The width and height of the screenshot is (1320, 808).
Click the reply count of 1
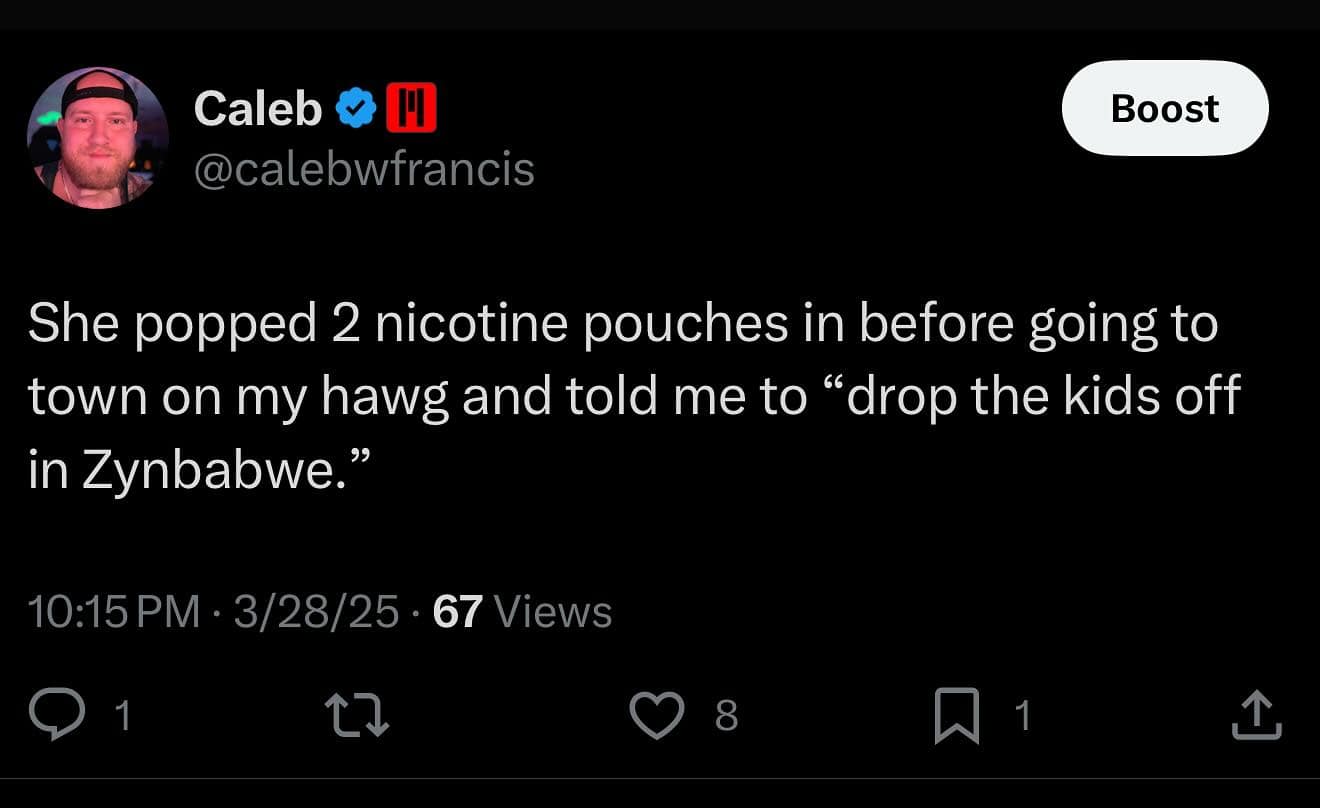121,716
